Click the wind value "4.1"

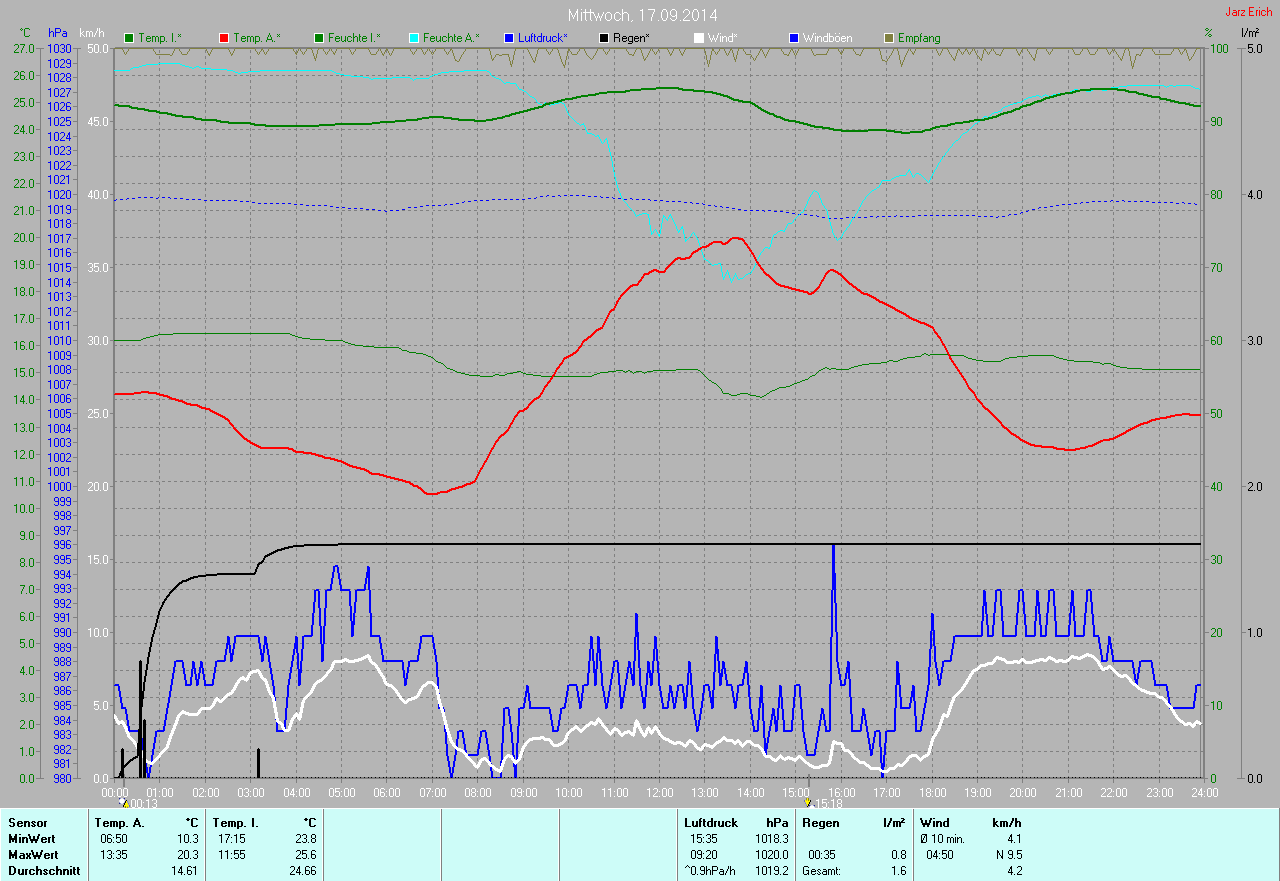pyautogui.click(x=1014, y=839)
